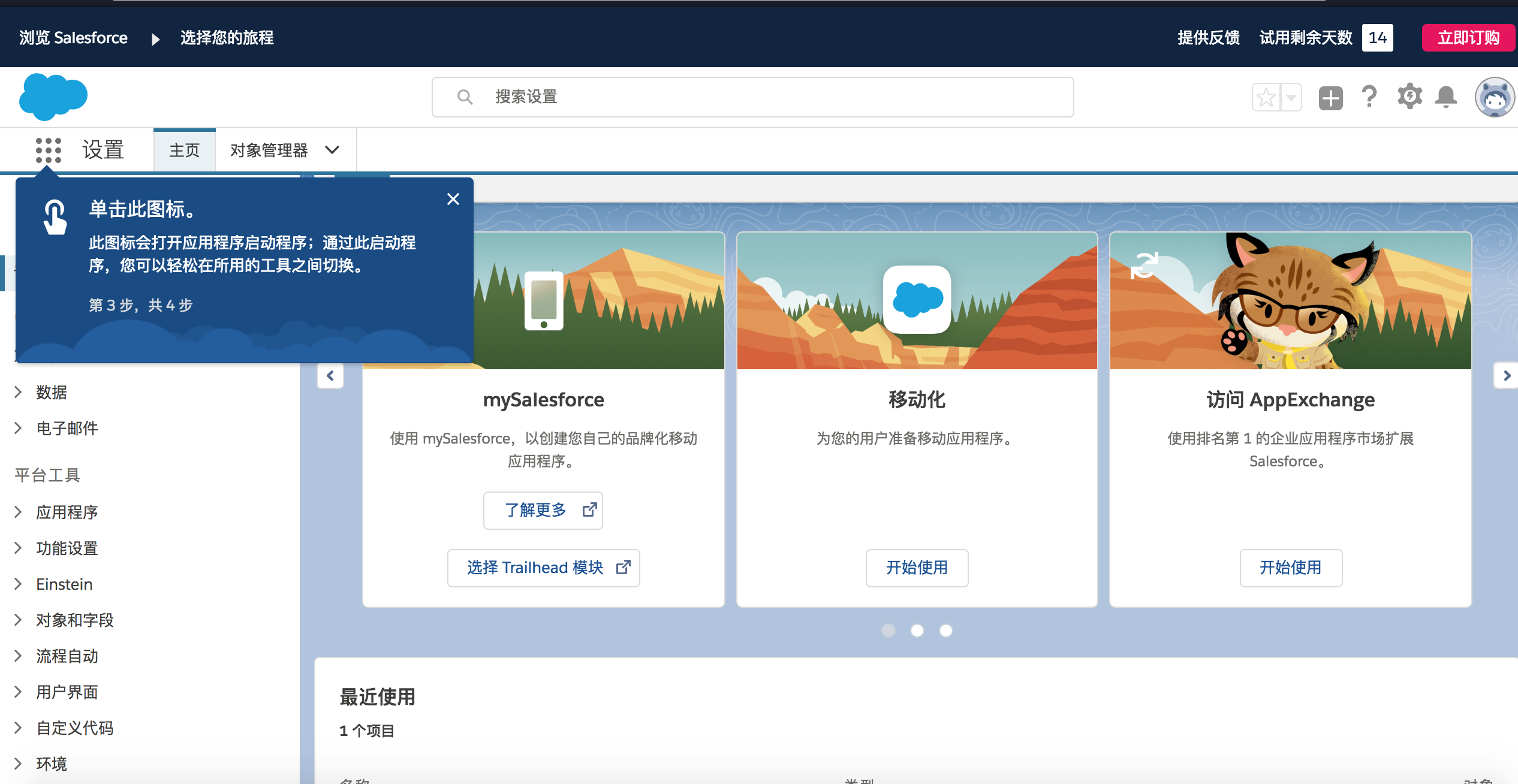Viewport: 1518px width, 784px height.
Task: Select the second carousel page dot
Action: 917,631
